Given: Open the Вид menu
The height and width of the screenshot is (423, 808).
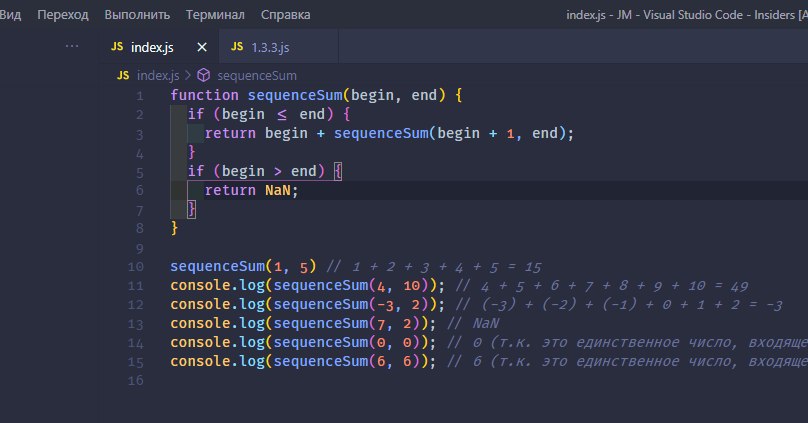Looking at the screenshot, I should pyautogui.click(x=10, y=15).
